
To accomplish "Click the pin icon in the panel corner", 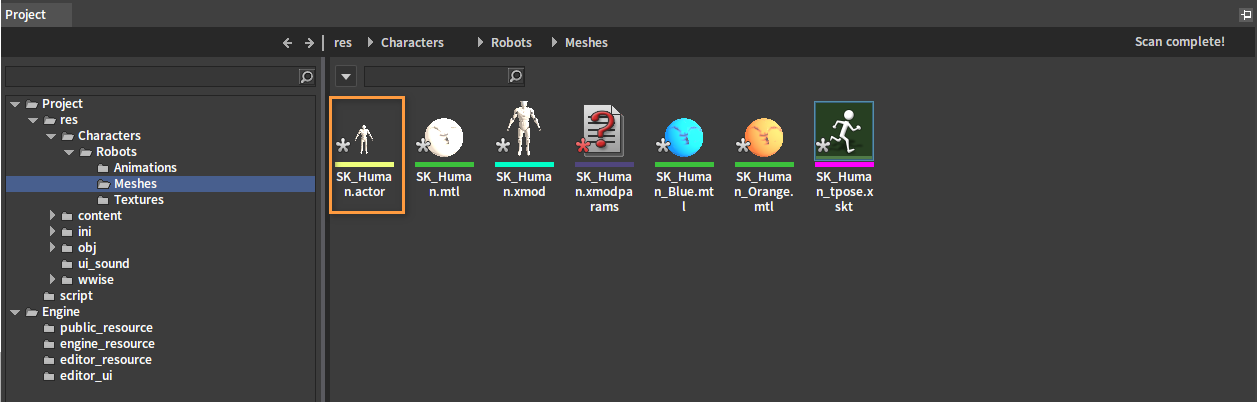I will point(1246,15).
